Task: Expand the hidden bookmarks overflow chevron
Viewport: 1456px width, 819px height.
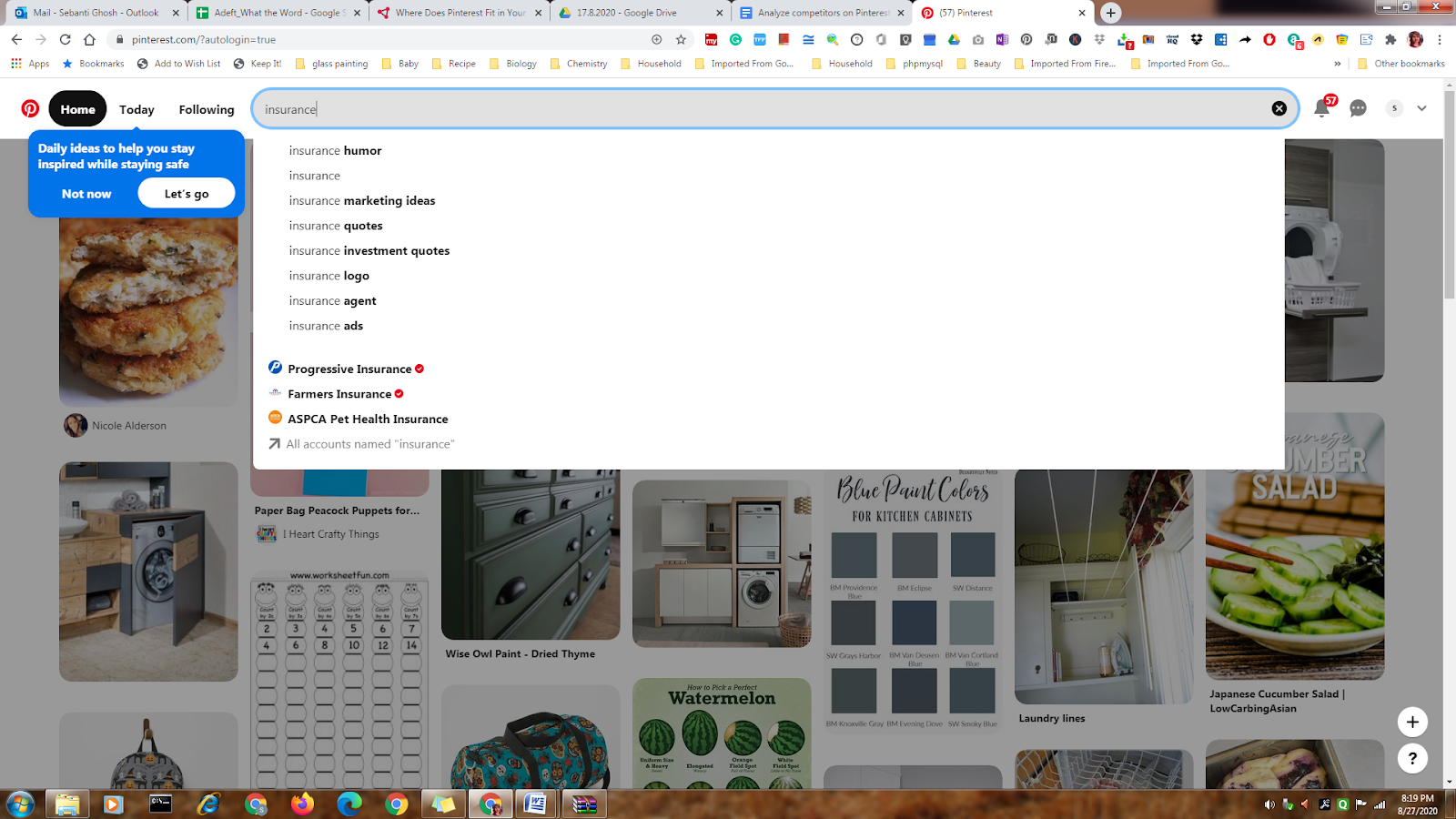Action: coord(1337,64)
